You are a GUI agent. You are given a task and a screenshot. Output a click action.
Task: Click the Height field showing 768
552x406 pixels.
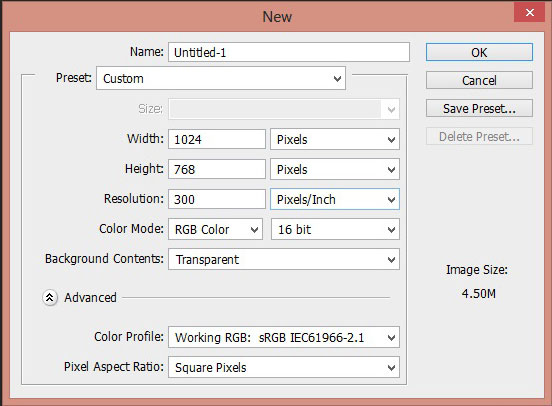217,169
